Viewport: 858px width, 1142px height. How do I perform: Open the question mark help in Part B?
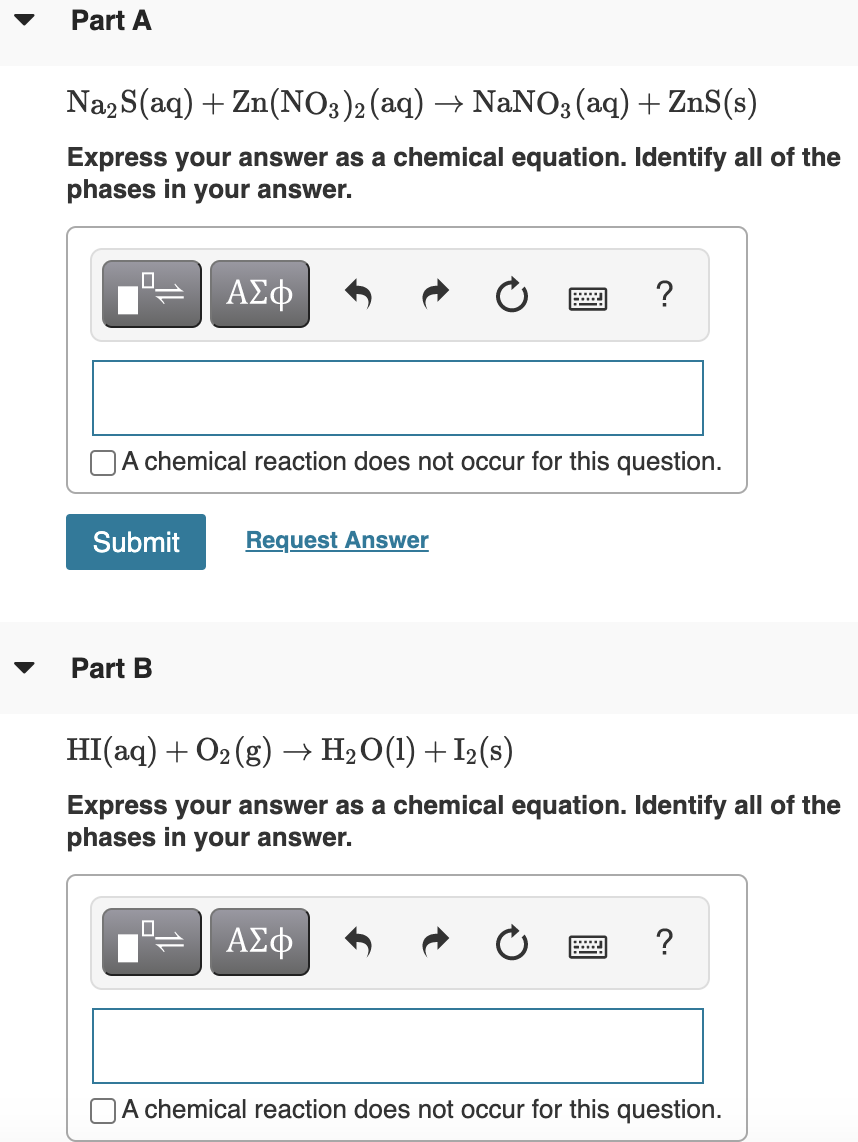(x=664, y=941)
